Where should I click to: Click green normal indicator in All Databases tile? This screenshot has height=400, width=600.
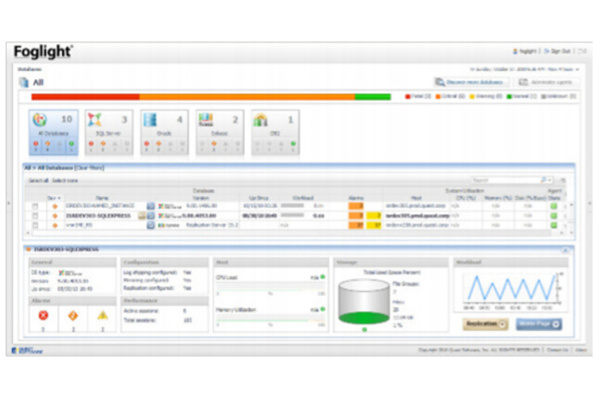71,144
